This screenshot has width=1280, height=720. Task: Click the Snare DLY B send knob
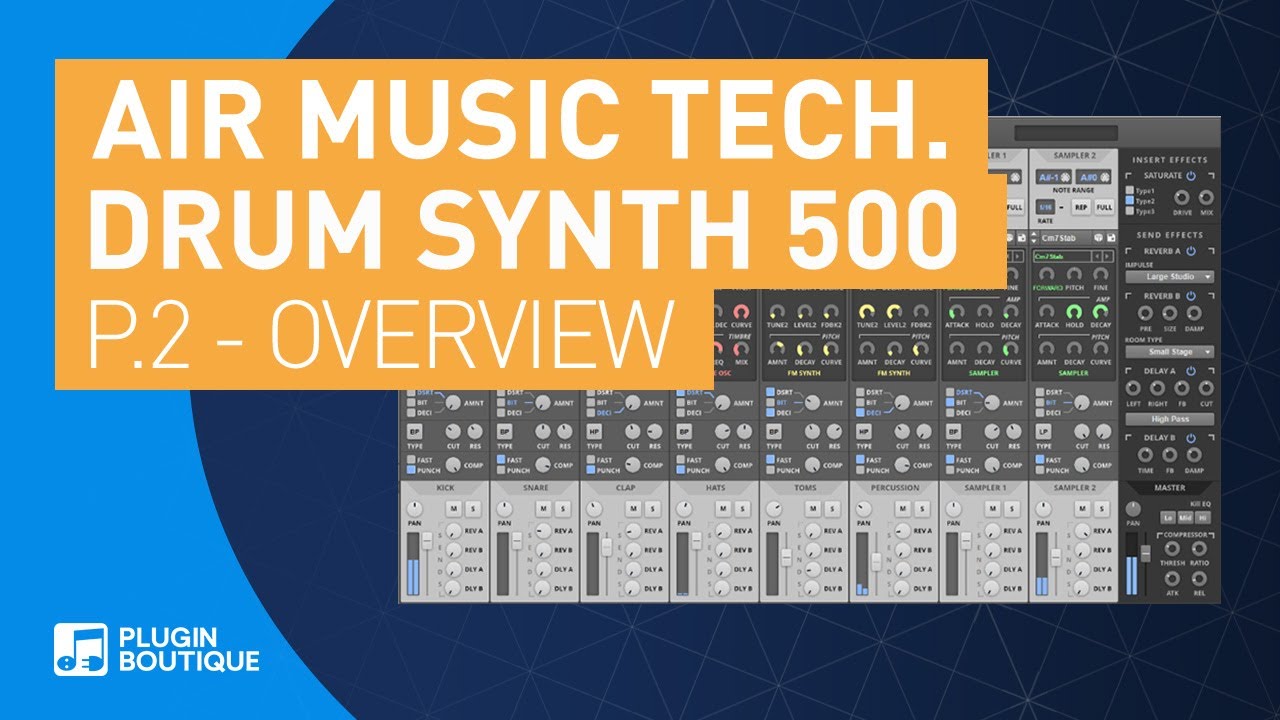pyautogui.click(x=543, y=588)
